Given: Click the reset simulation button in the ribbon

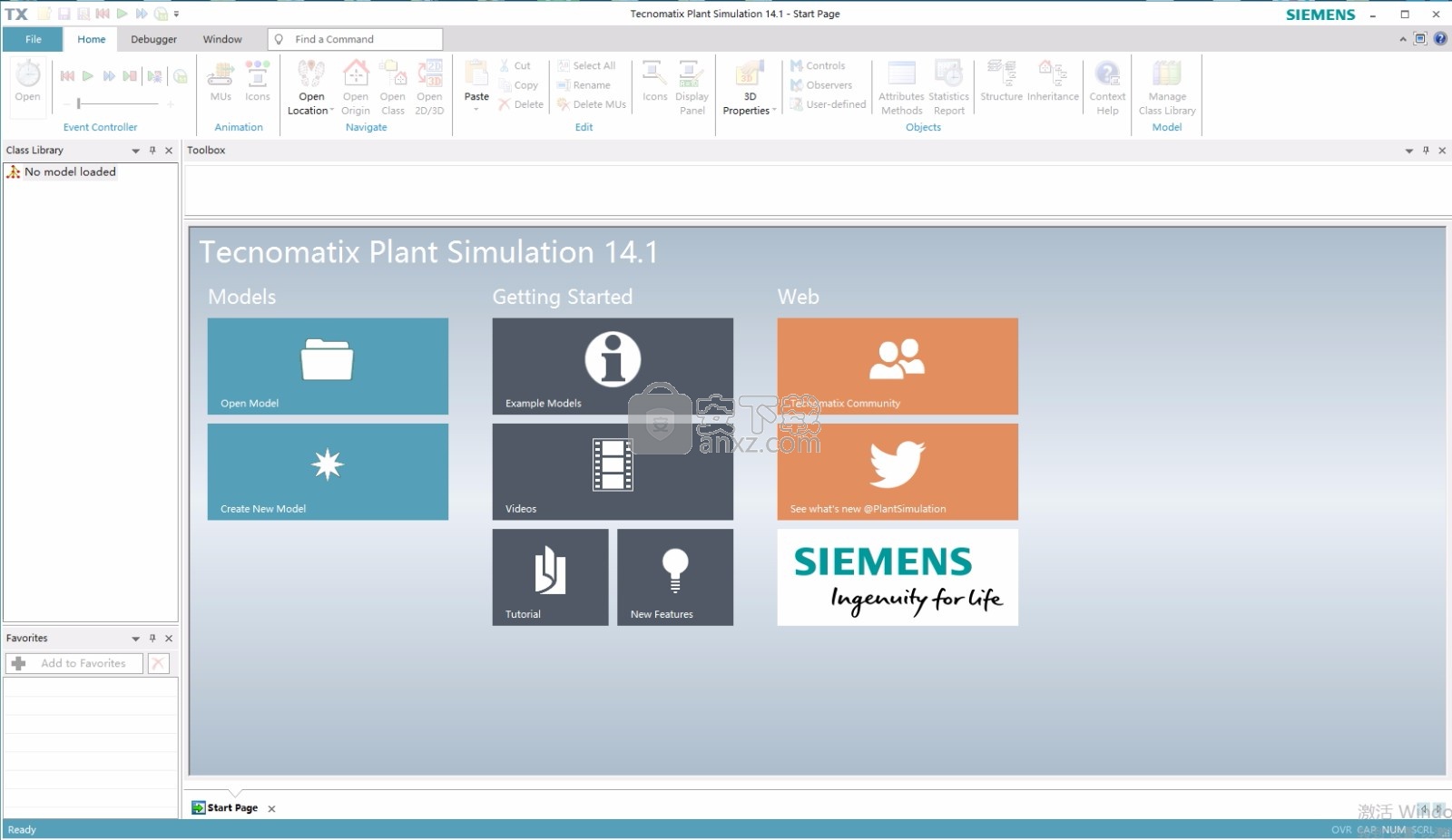Looking at the screenshot, I should [67, 76].
